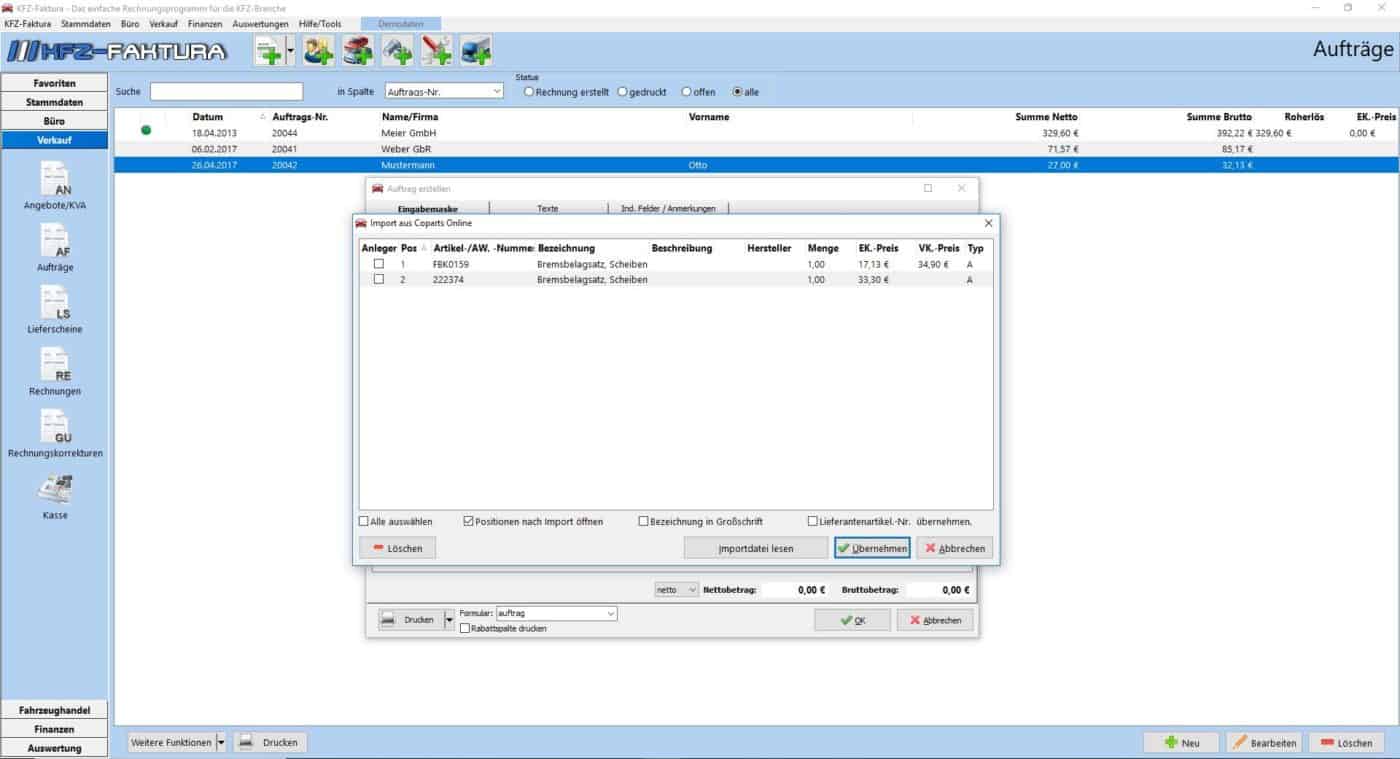
Task: Click OK in the Auftrag erstellen window
Action: point(852,620)
